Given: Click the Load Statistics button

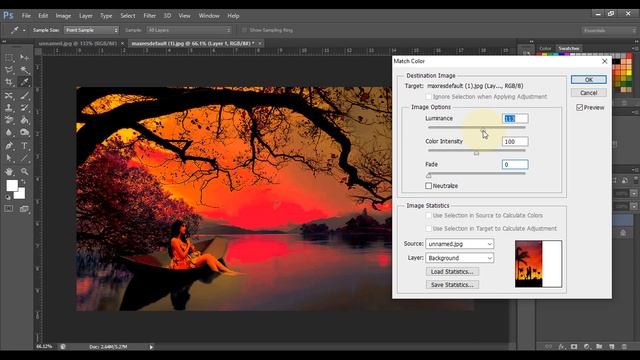Looking at the screenshot, I should [x=452, y=271].
